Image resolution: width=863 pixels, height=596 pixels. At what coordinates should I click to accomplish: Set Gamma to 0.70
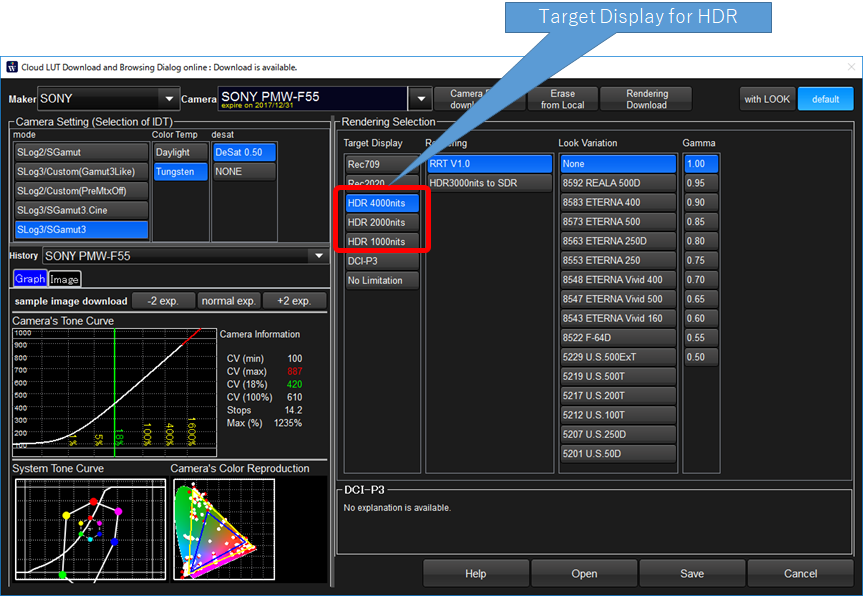click(x=701, y=280)
